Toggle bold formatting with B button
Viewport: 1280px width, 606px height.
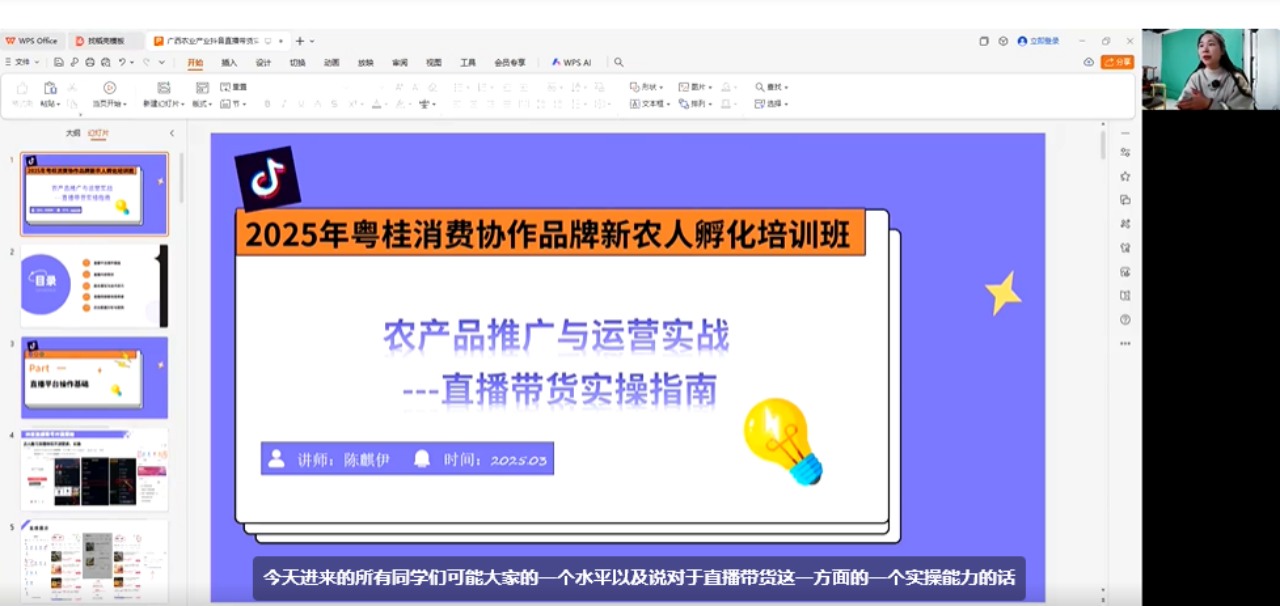[x=268, y=104]
